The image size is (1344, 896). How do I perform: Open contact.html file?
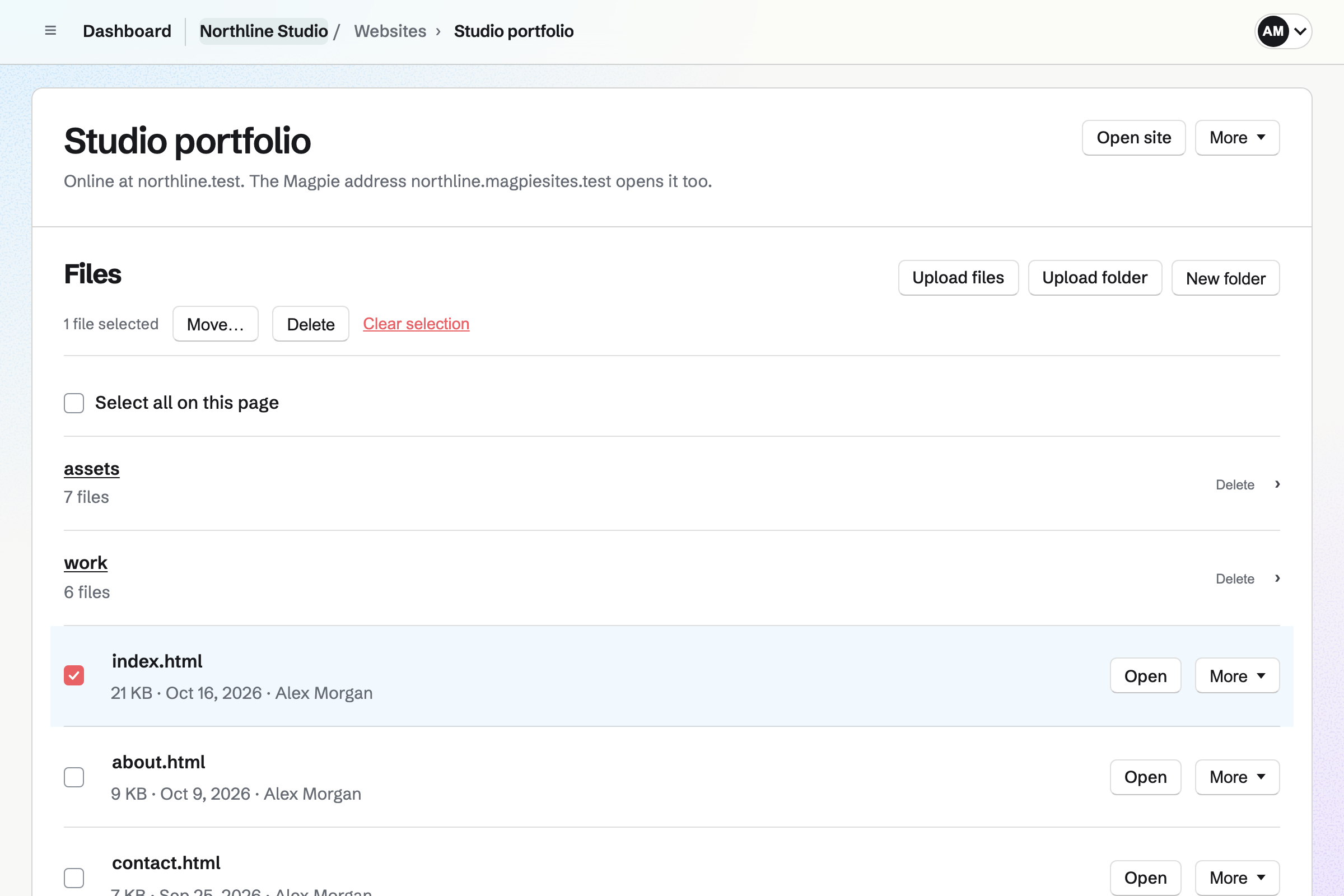tap(1145, 878)
